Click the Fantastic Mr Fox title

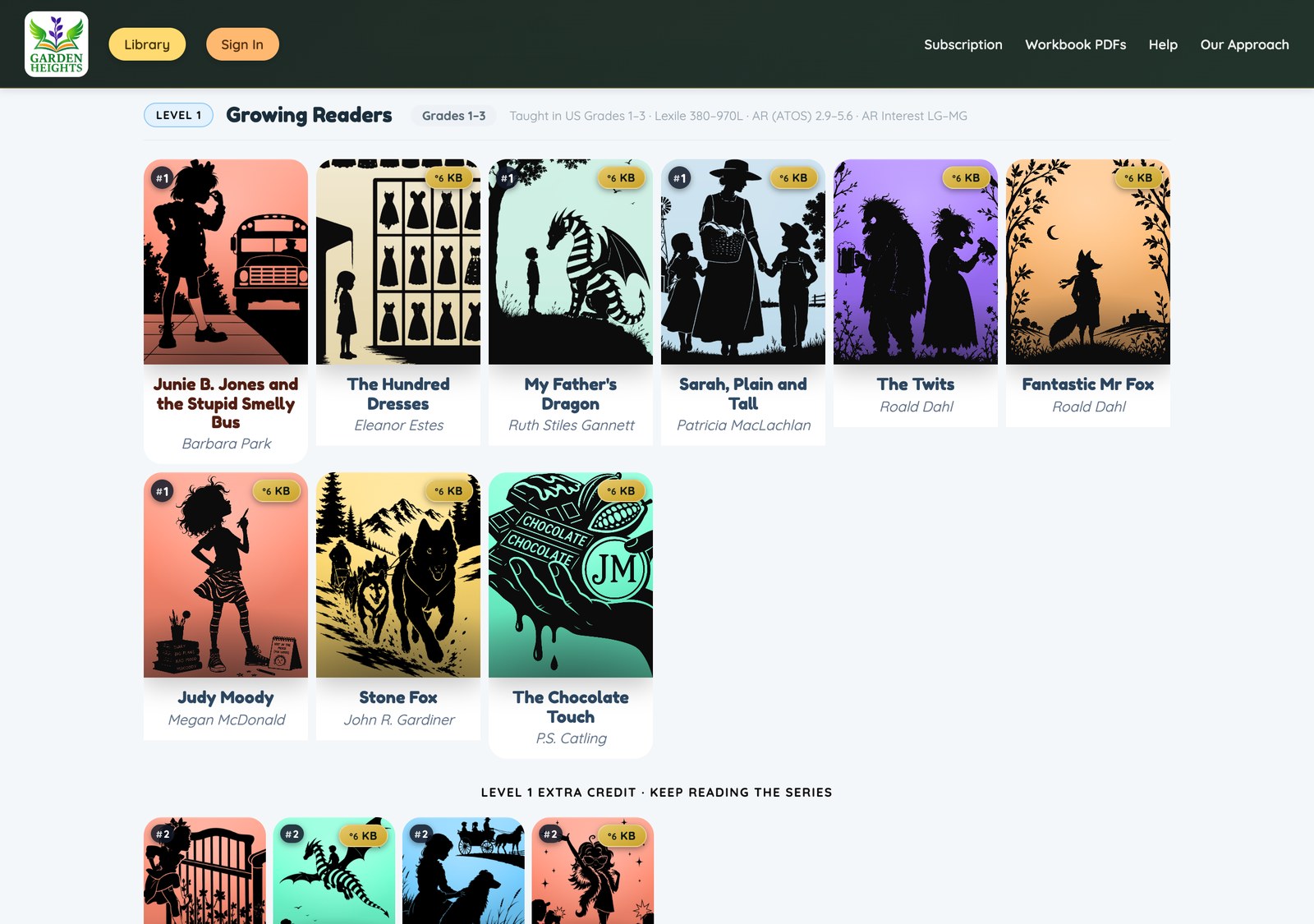coord(1088,384)
